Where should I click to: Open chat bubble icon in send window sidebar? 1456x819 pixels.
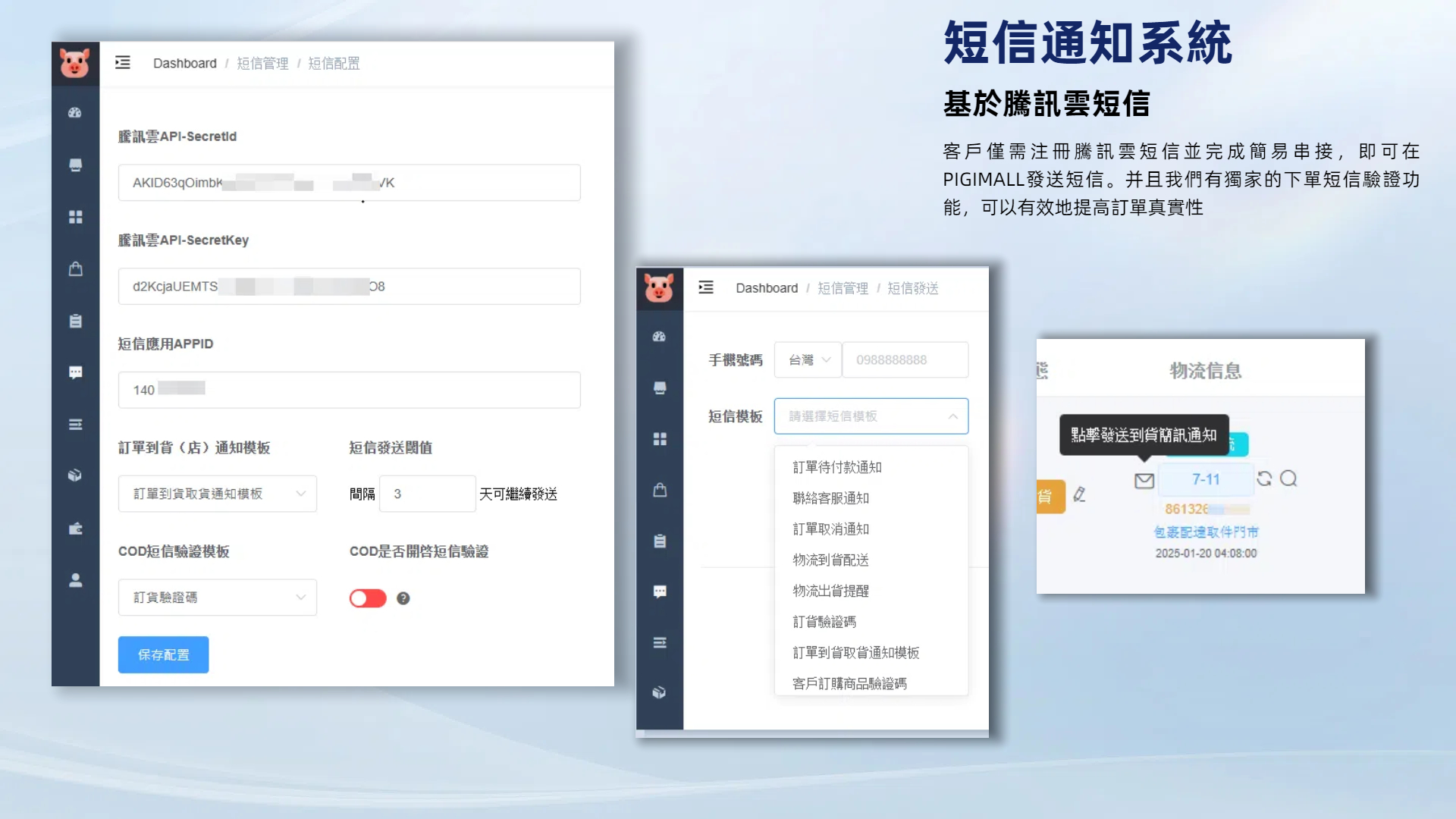pos(660,591)
